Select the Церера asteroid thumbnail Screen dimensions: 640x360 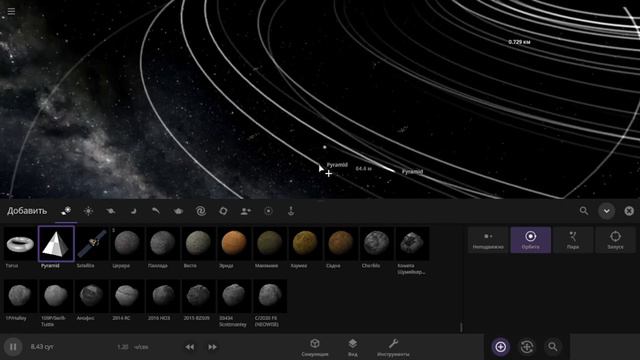click(127, 244)
